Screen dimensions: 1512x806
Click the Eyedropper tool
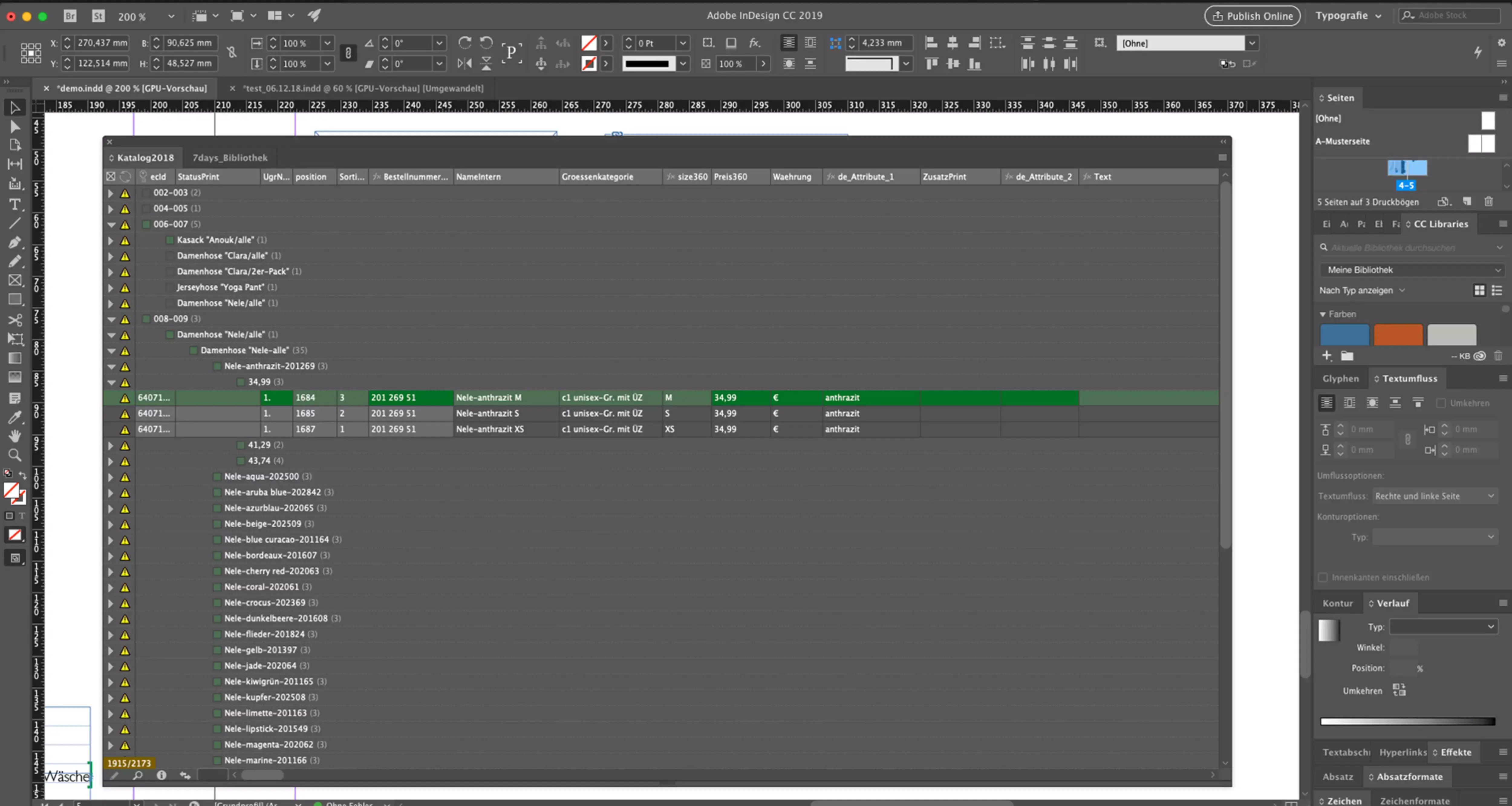[15, 417]
